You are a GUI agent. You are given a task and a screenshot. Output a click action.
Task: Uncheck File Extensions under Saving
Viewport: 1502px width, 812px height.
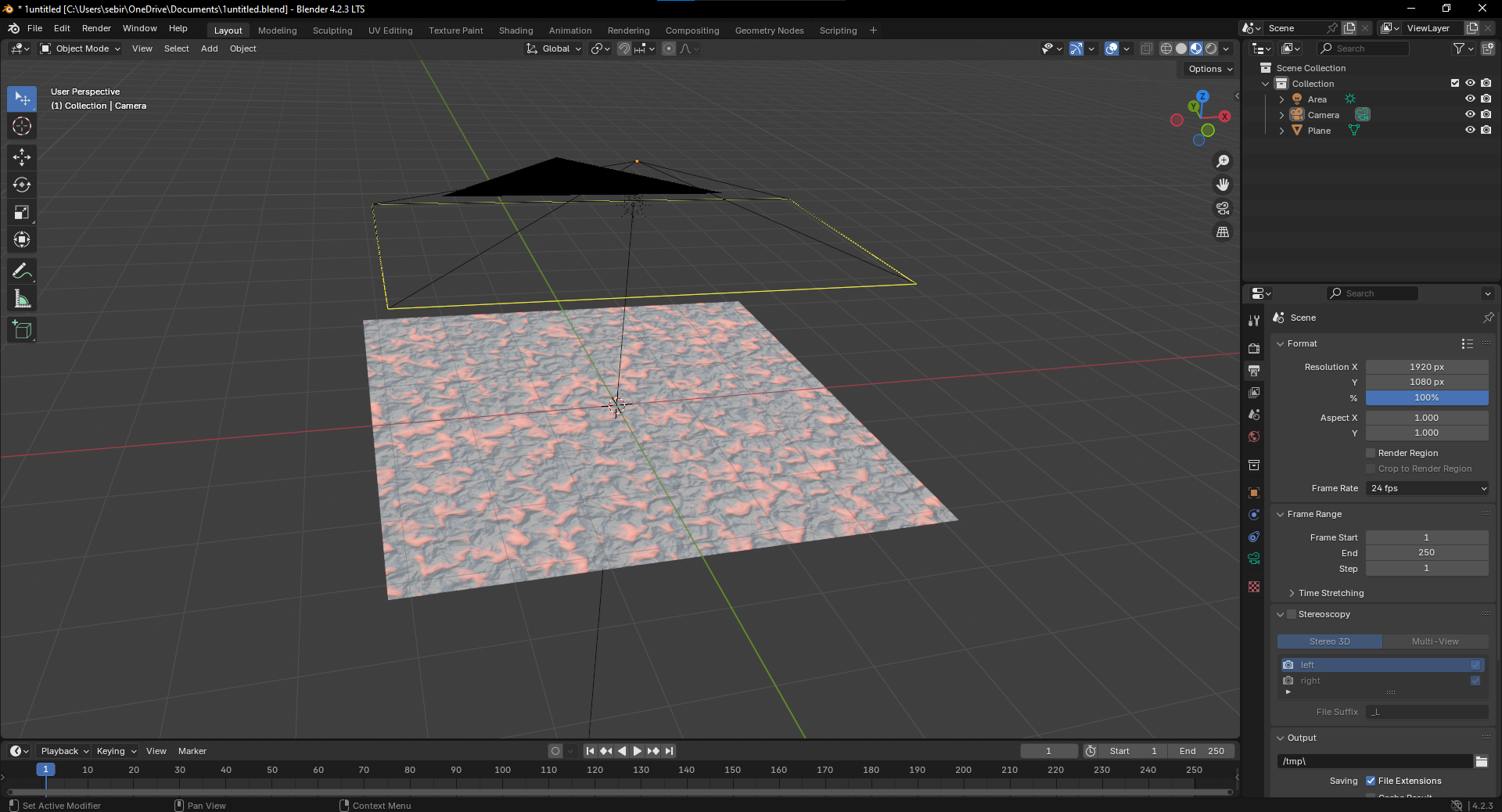[1371, 780]
